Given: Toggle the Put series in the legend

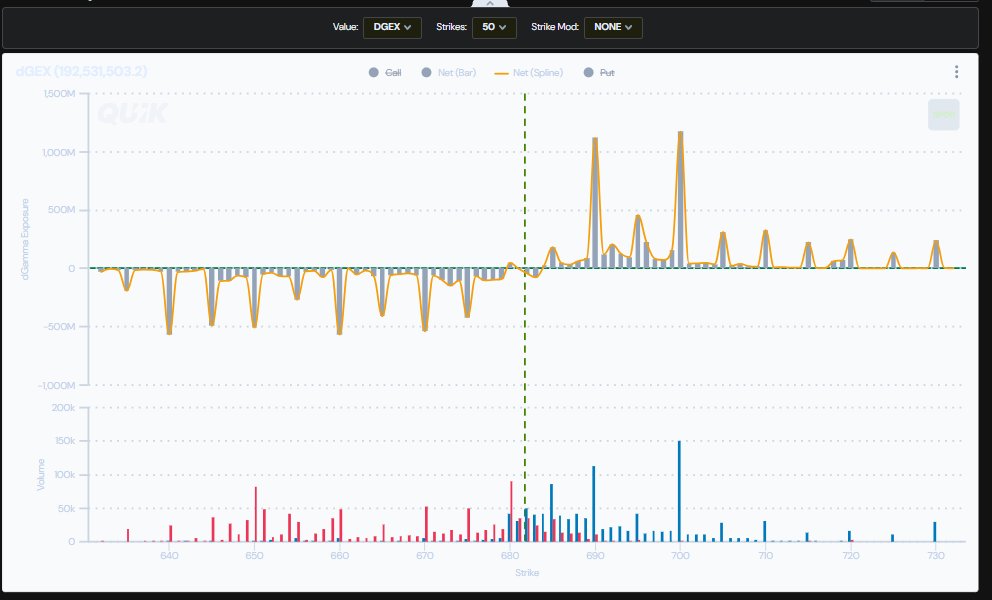Looking at the screenshot, I should pos(599,73).
